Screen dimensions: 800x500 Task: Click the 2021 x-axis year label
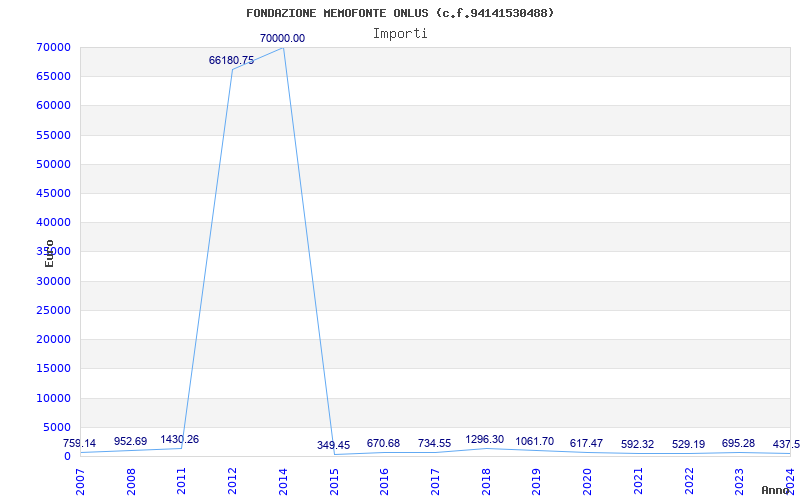(638, 482)
